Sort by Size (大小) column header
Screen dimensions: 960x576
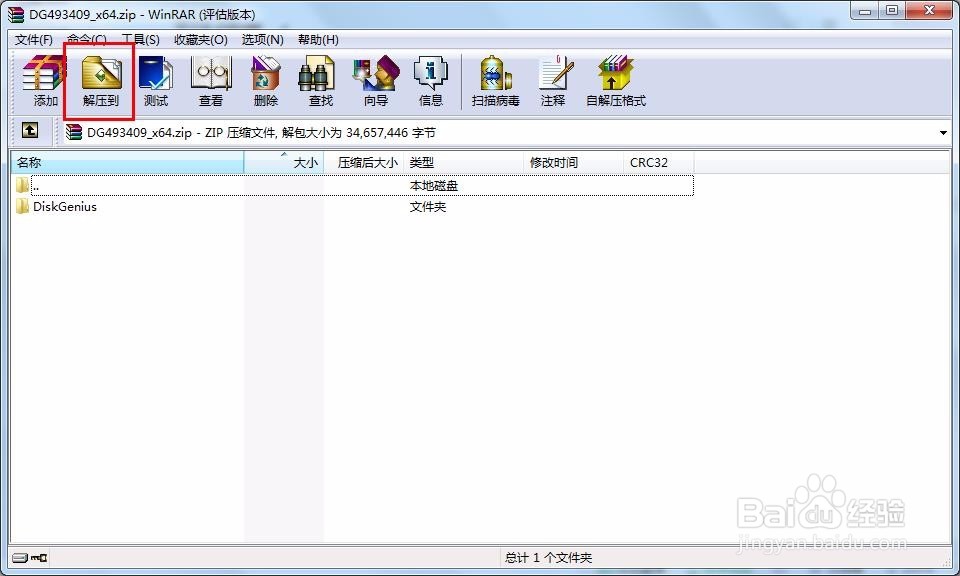pos(283,163)
